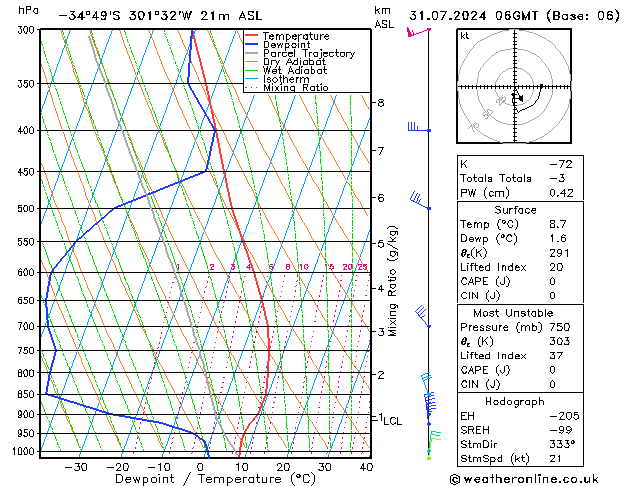Click the Surface section header
Screen dimensions: 629x486
click(515, 210)
